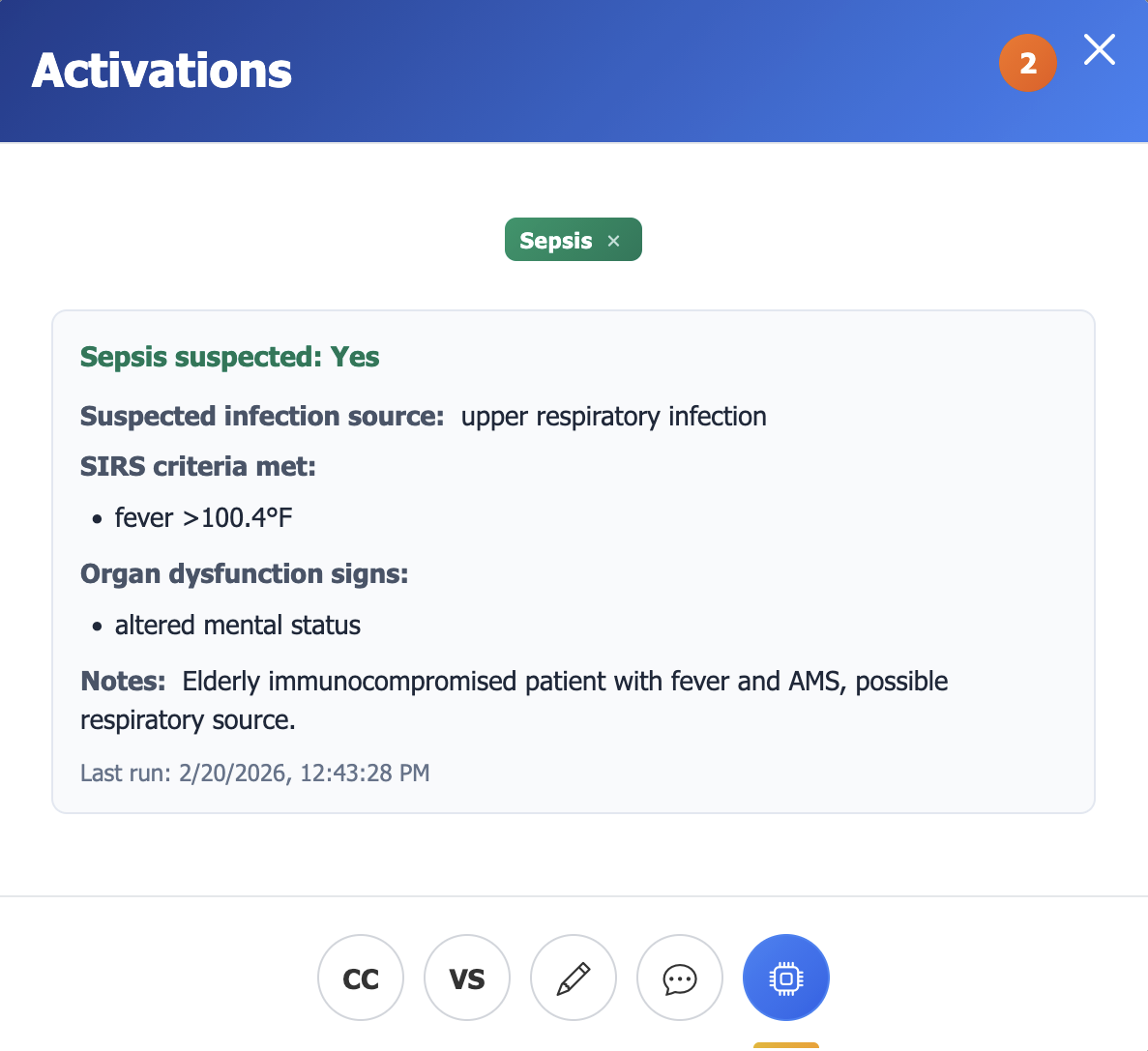The height and width of the screenshot is (1051, 1148).
Task: Click the Last run timestamp link
Action: (x=255, y=773)
